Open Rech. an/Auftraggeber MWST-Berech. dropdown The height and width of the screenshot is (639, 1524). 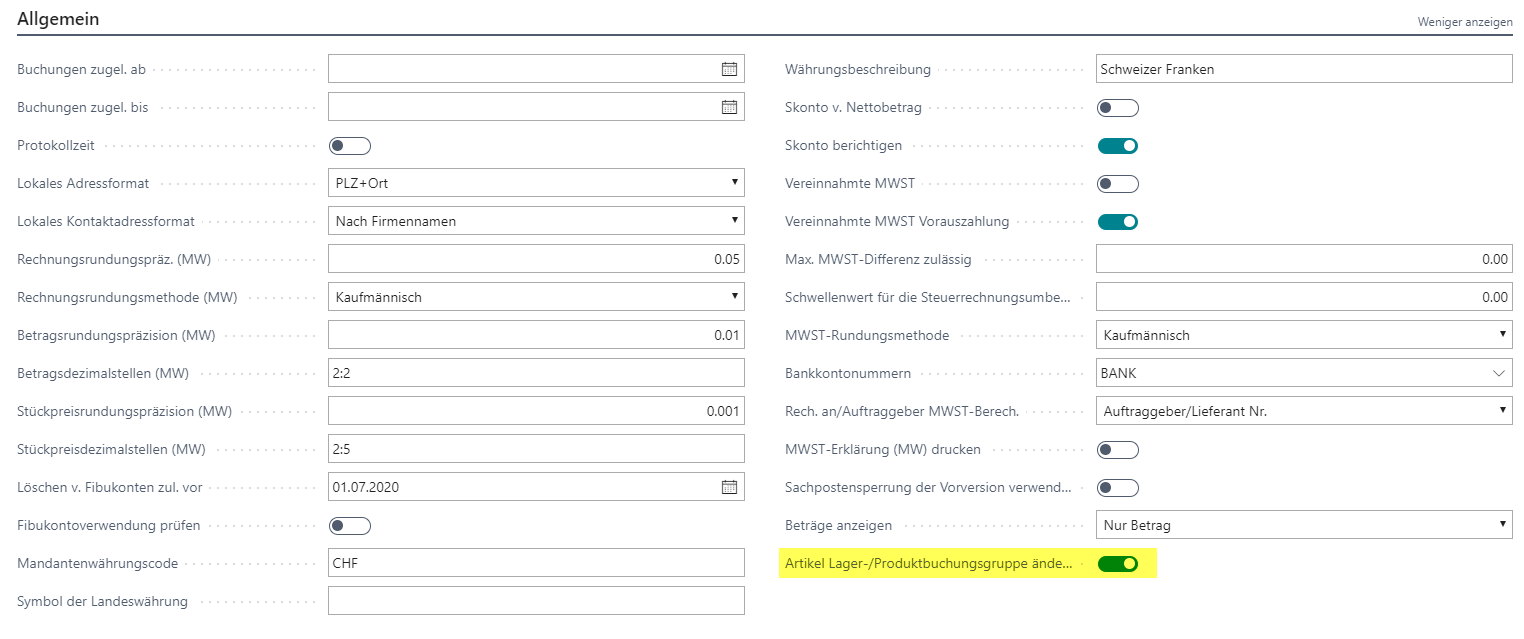coord(1304,411)
